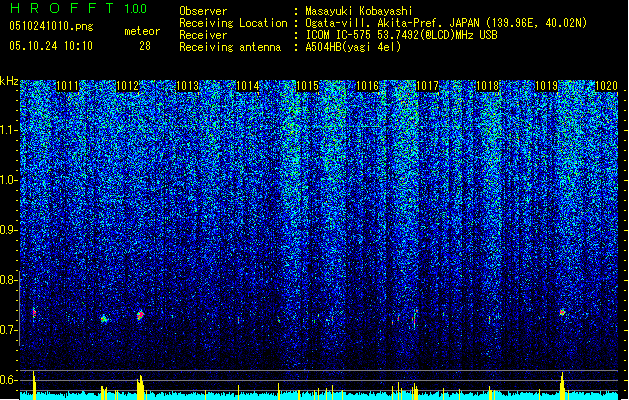The image size is (629, 400).
Task: Select the file name 0510241010.png
Action: (51, 26)
